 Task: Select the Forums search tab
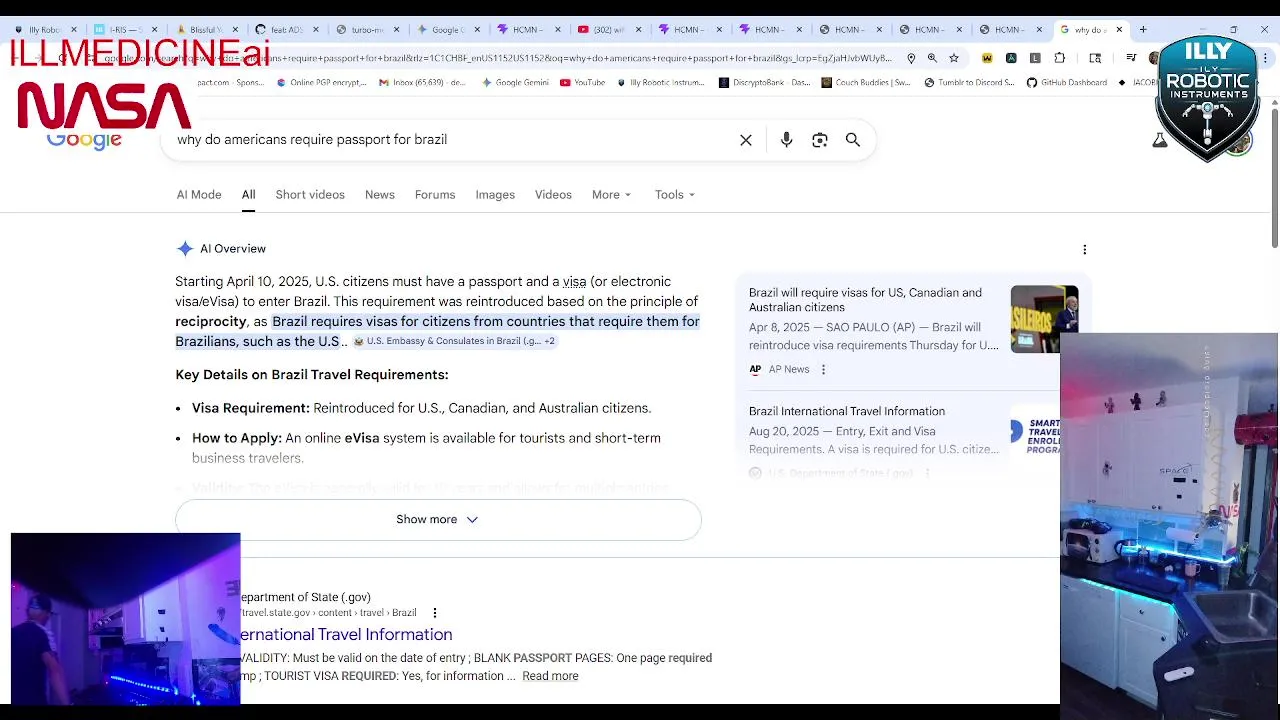coord(435,195)
